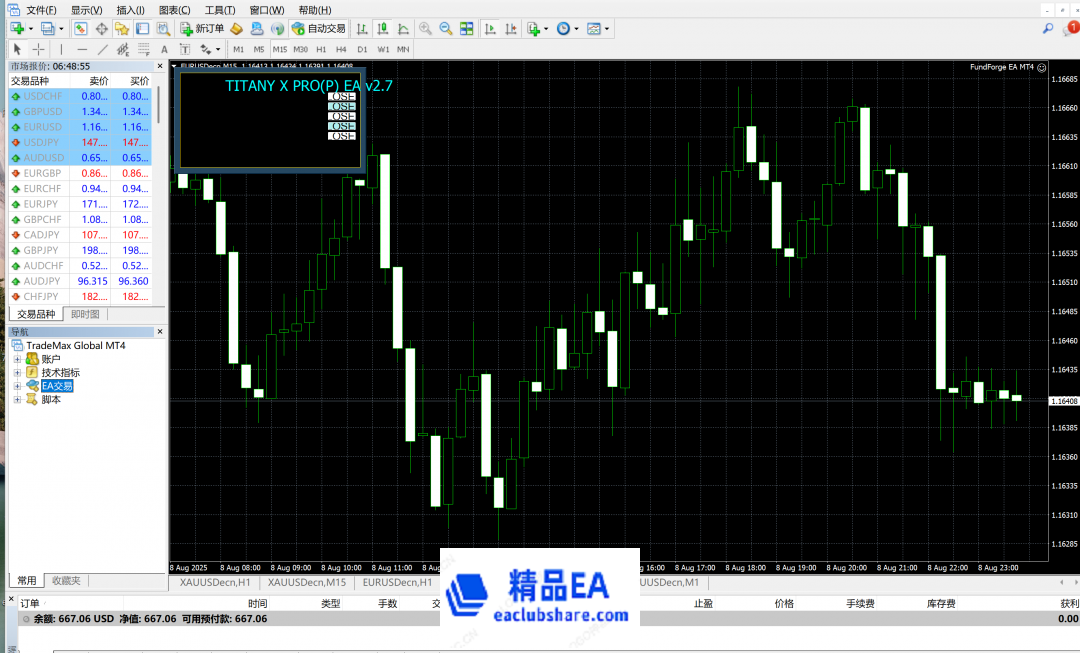The height and width of the screenshot is (653, 1080).
Task: Switch to EURUSDecn,H1 chart tab
Action: click(x=397, y=583)
